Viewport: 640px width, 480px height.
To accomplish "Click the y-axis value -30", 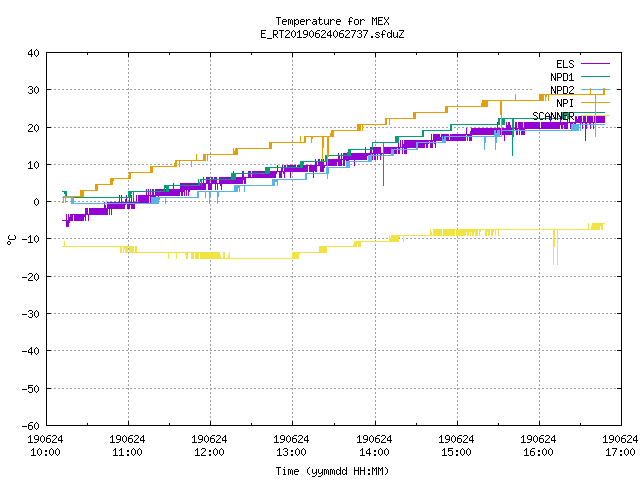I will click(x=31, y=314).
